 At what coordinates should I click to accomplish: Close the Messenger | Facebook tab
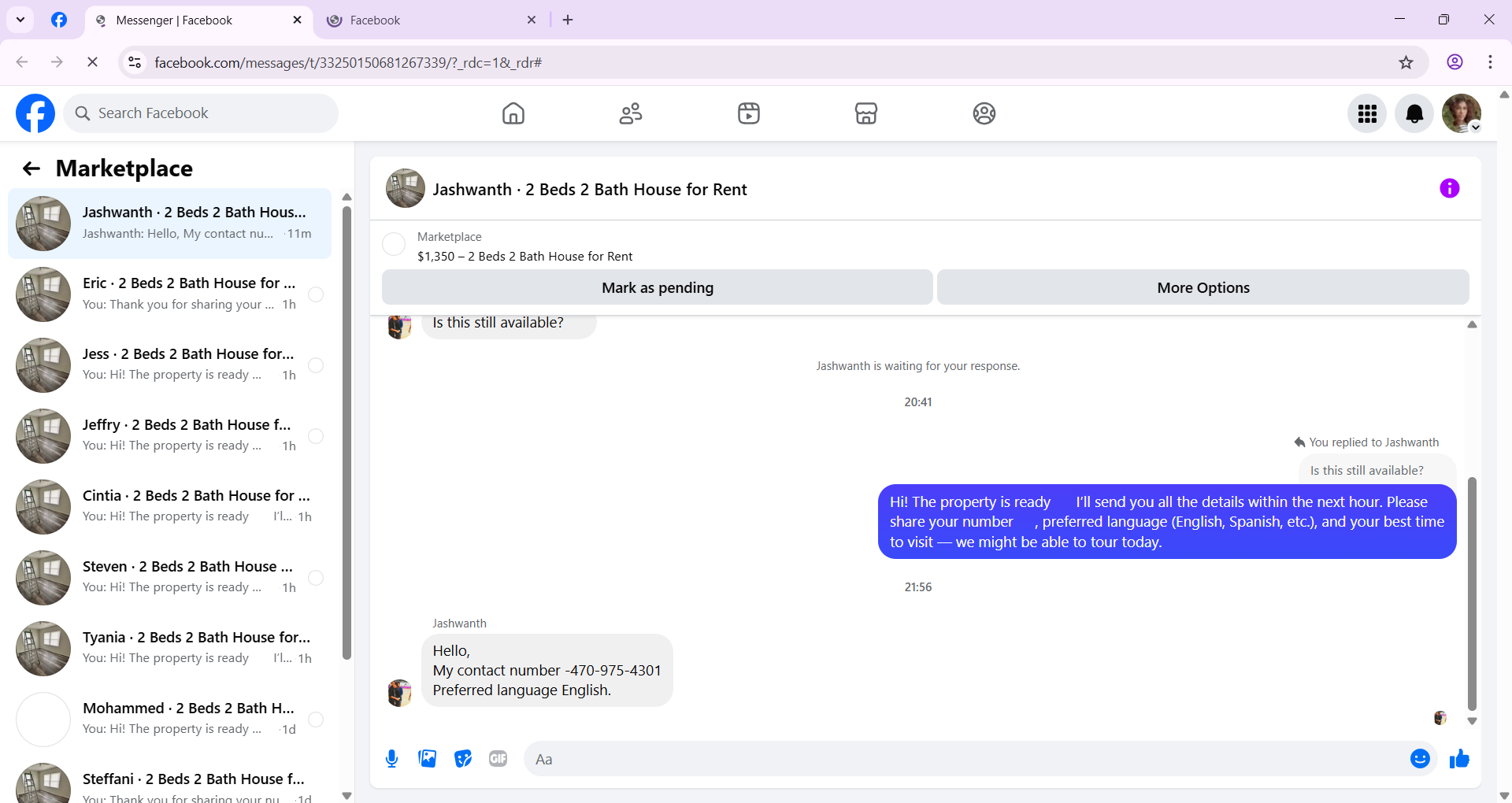point(297,20)
